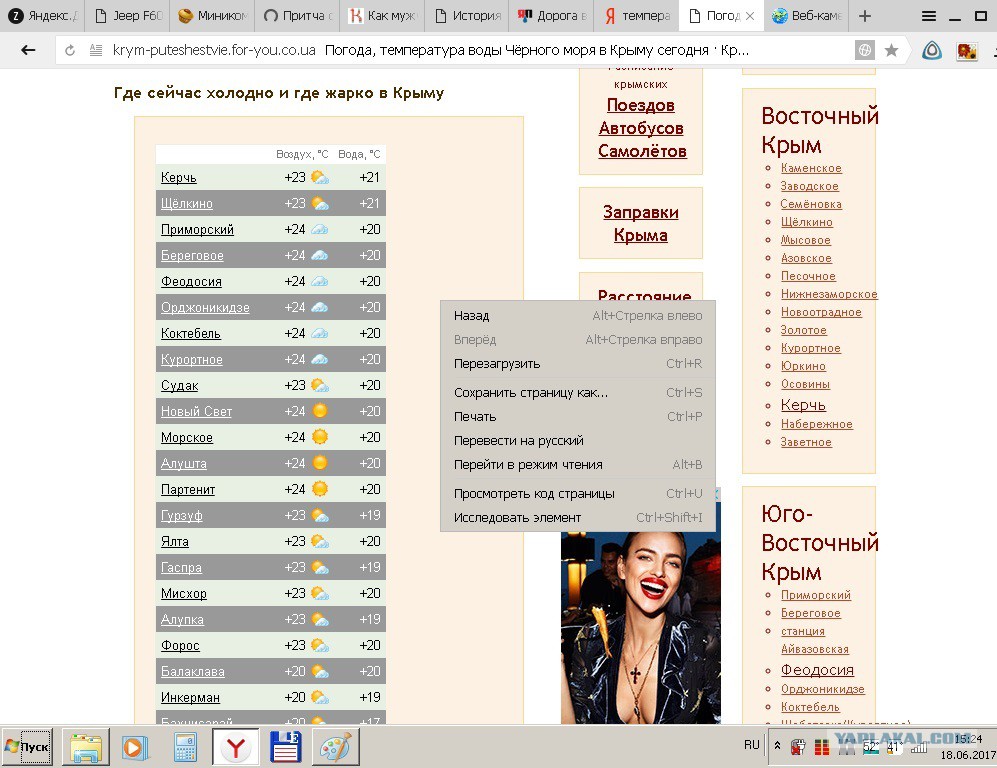Open the Алушта weather link
Image resolution: width=997 pixels, height=768 pixels.
(x=183, y=464)
